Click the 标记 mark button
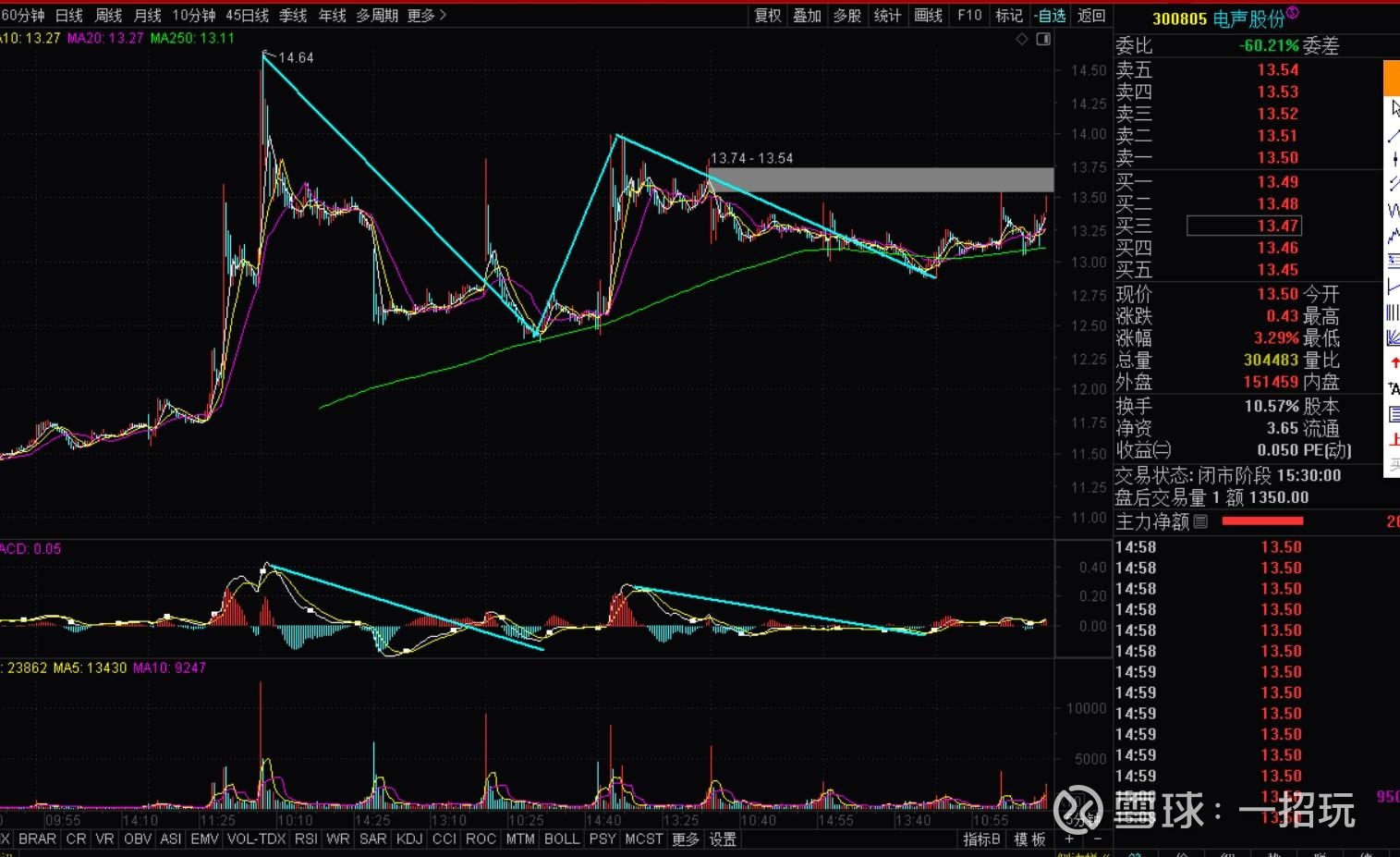Screen dimensions: 1400x857 click(1009, 15)
